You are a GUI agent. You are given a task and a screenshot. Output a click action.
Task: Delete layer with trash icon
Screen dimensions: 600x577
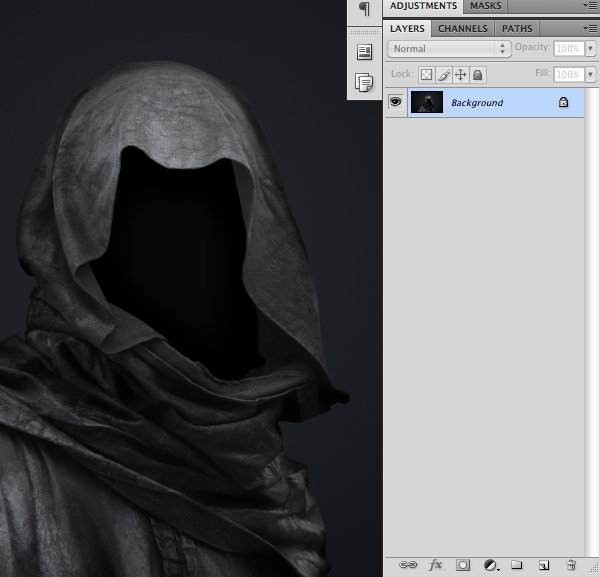click(571, 565)
